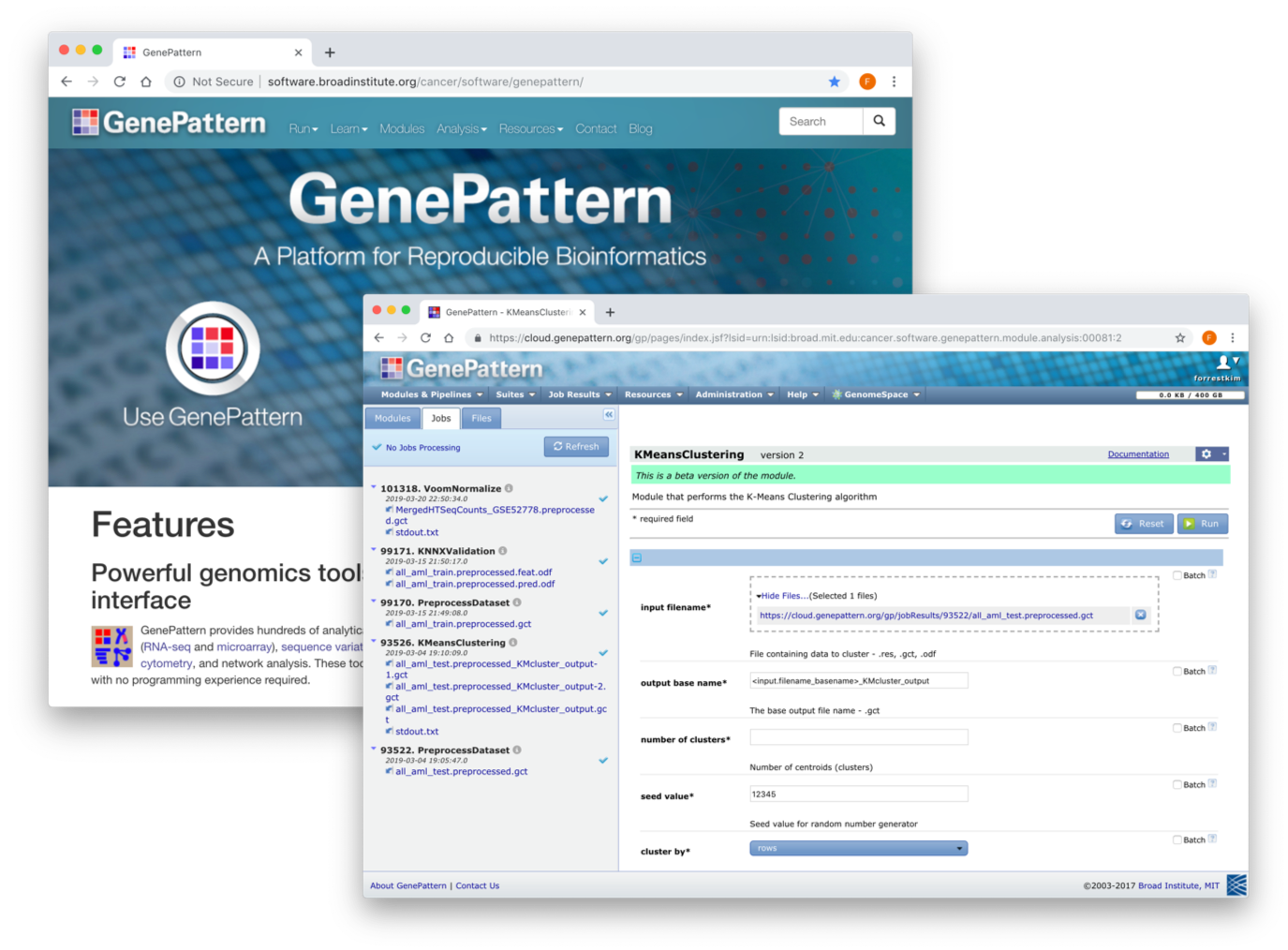Collapse the 93526 KMeansClustering job tree
Screen dimensions: 1288x950
coord(374,642)
